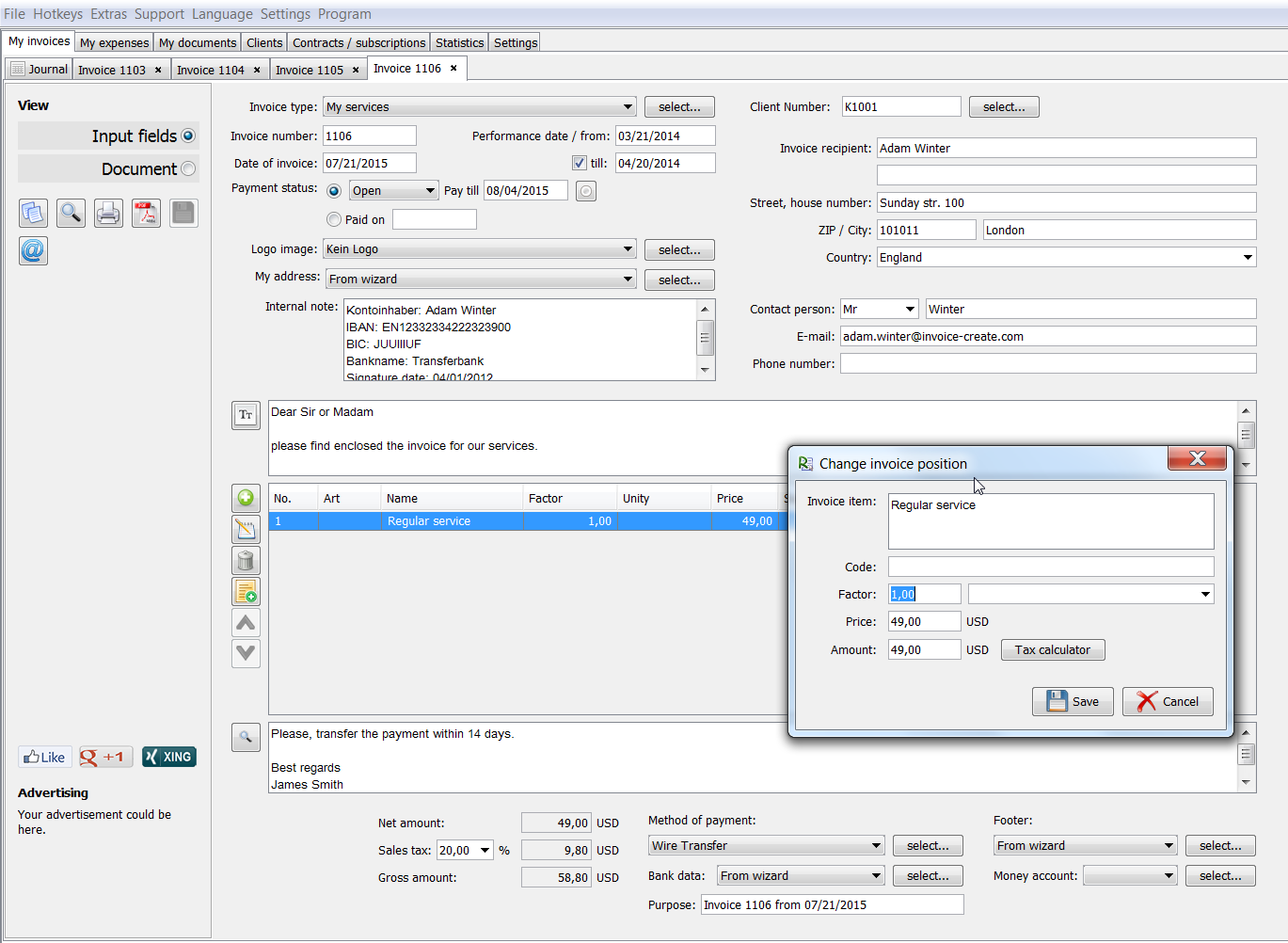Click the edit position notepad icon

246,529
